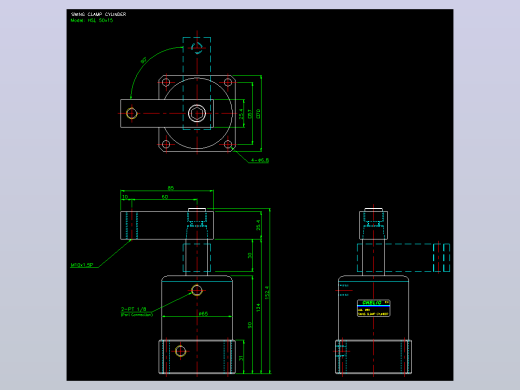
Task: Select the '2-PT 1/8' port callout
Action: (133, 309)
